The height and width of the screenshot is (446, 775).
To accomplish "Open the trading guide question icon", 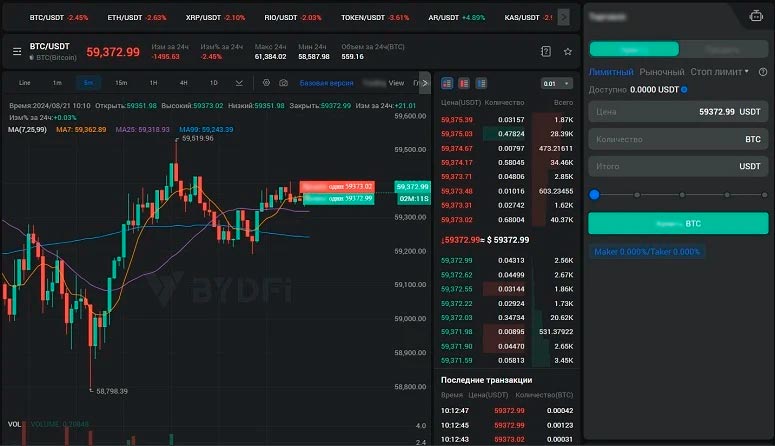I will (546, 51).
